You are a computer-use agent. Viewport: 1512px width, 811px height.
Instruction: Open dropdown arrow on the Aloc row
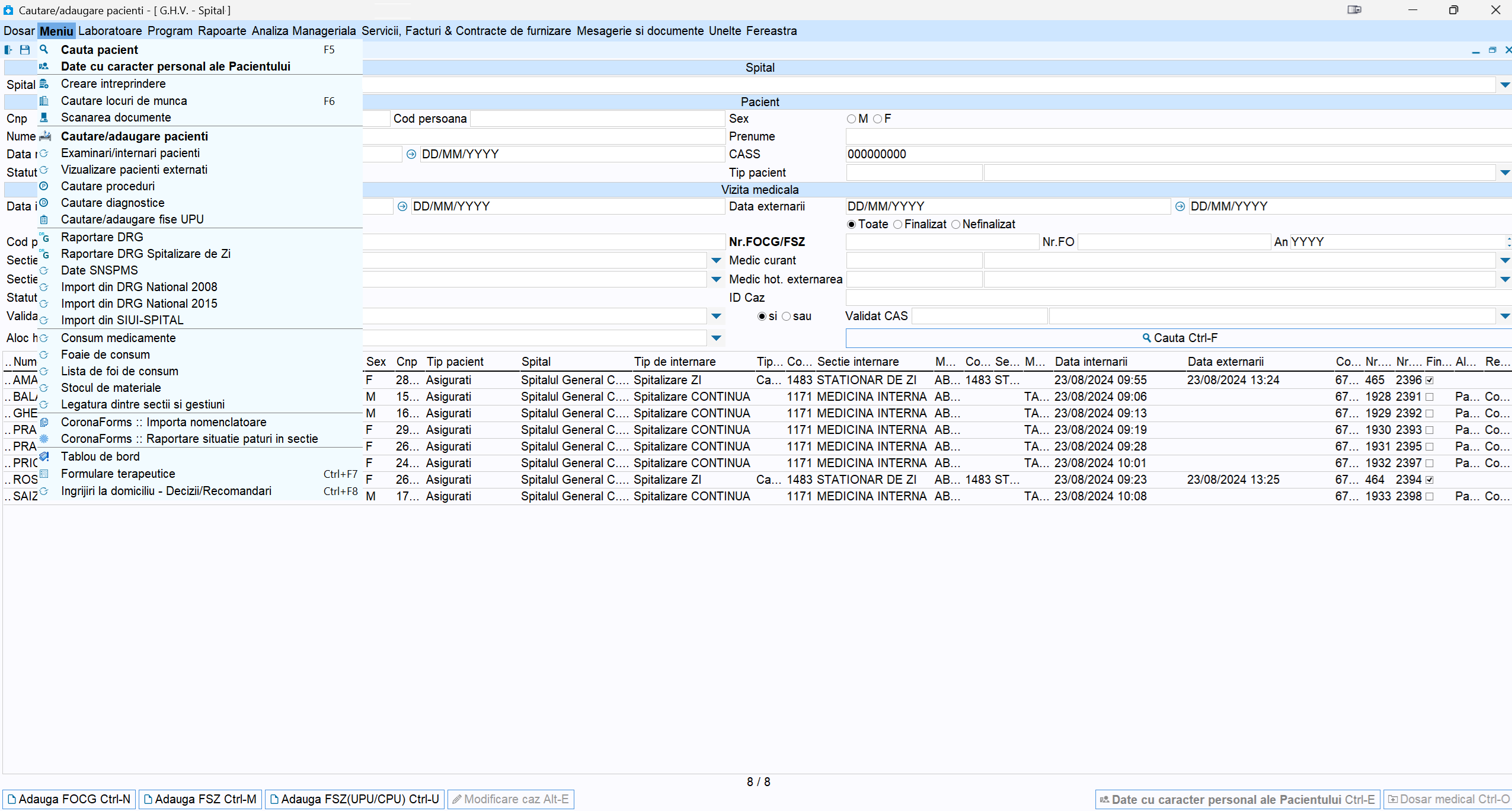pyautogui.click(x=716, y=338)
